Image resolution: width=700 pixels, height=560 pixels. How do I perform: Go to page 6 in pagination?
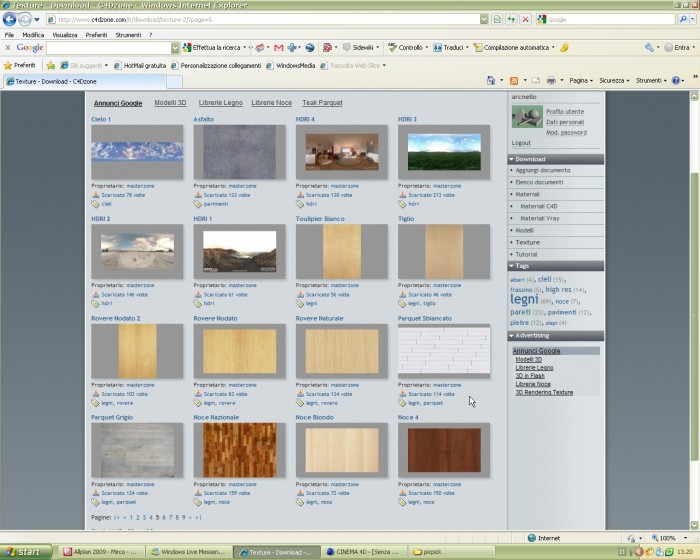point(164,517)
